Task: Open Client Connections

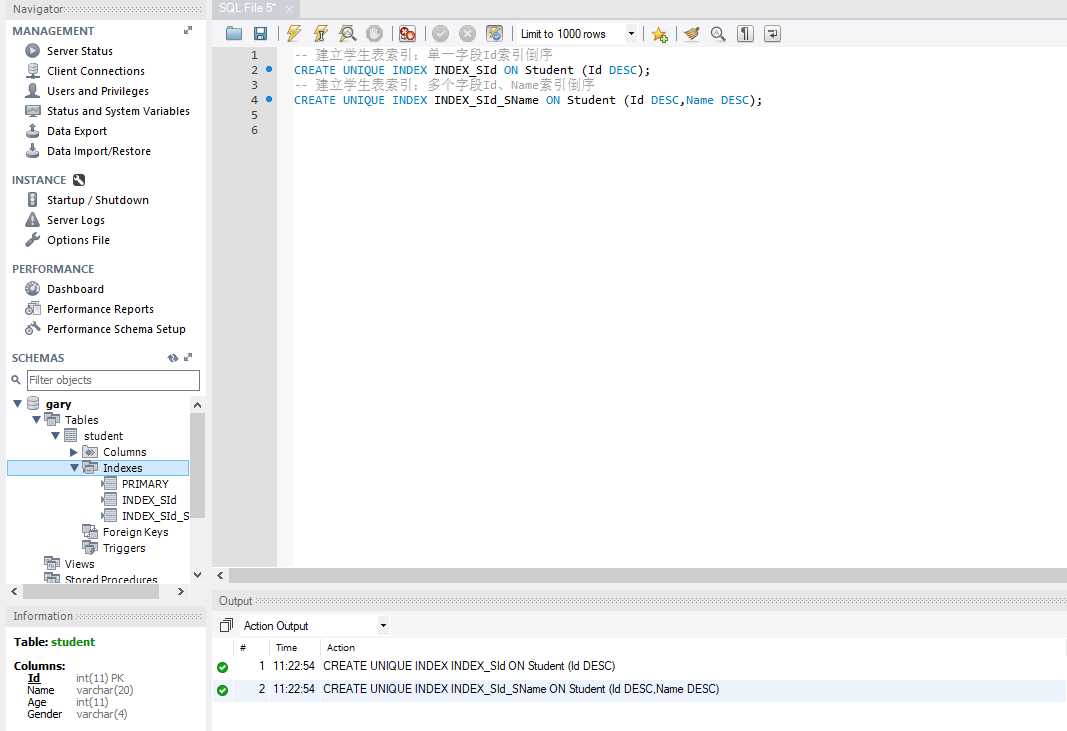Action: pos(95,71)
